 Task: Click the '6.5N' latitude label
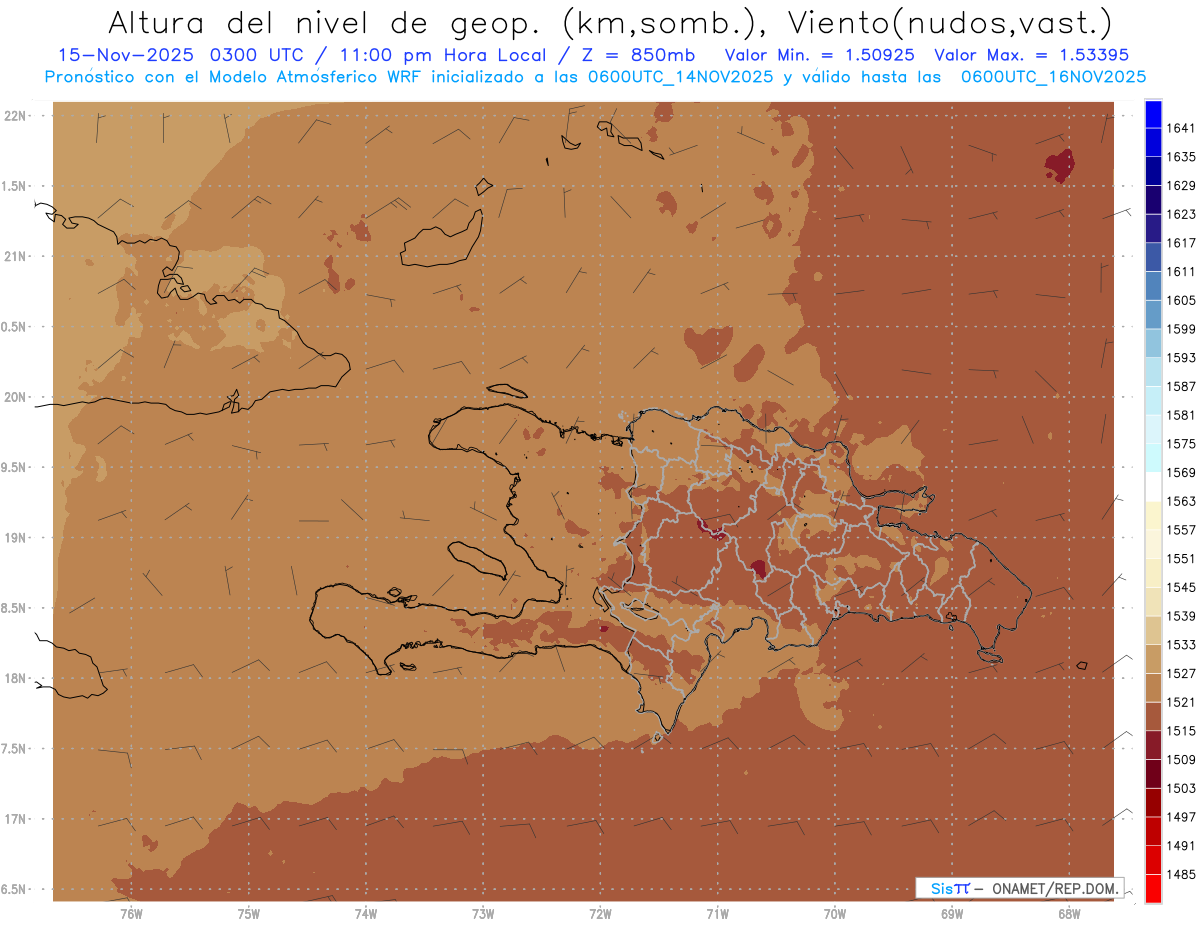(14, 890)
